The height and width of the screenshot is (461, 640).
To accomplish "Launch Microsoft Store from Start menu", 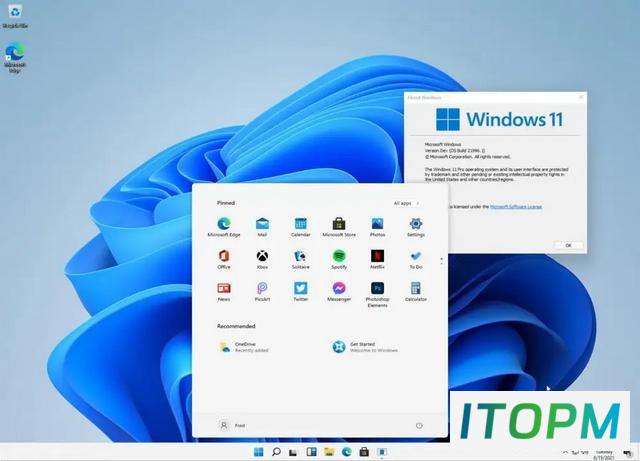I will 339,227.
